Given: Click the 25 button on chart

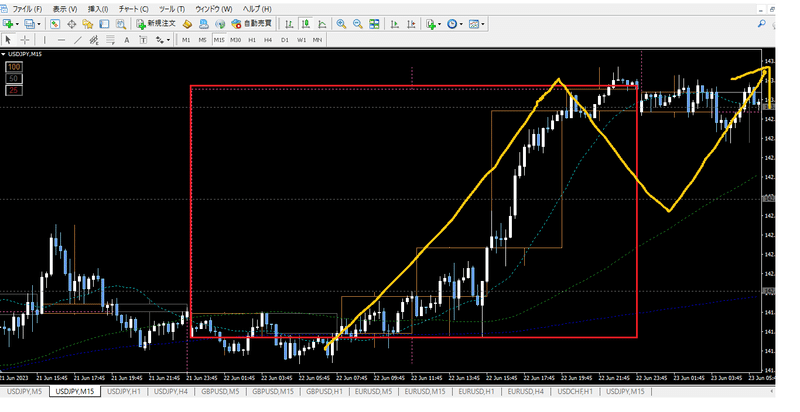Looking at the screenshot, I should pos(14,90).
